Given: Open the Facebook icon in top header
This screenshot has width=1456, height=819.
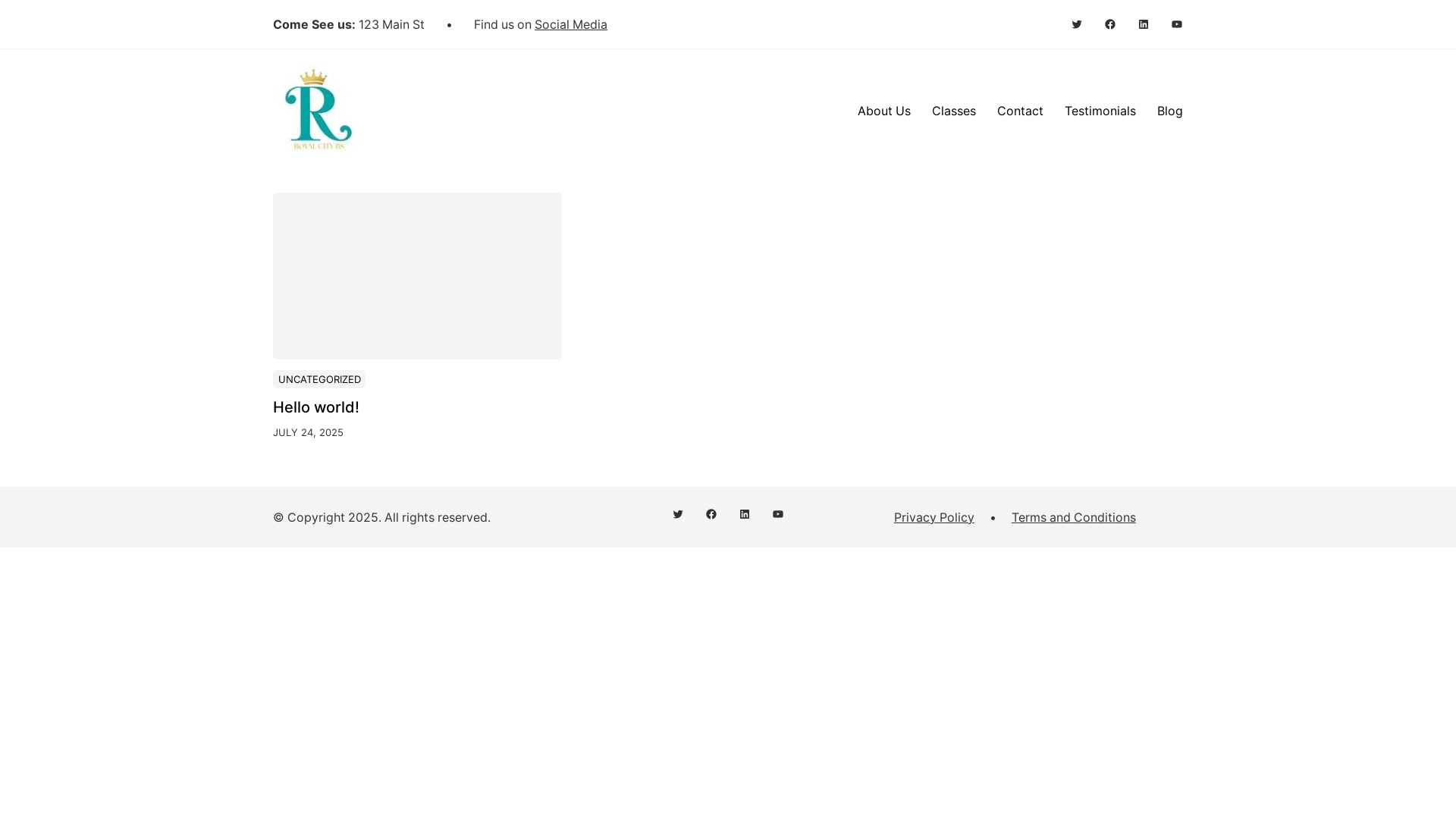Looking at the screenshot, I should (1110, 24).
